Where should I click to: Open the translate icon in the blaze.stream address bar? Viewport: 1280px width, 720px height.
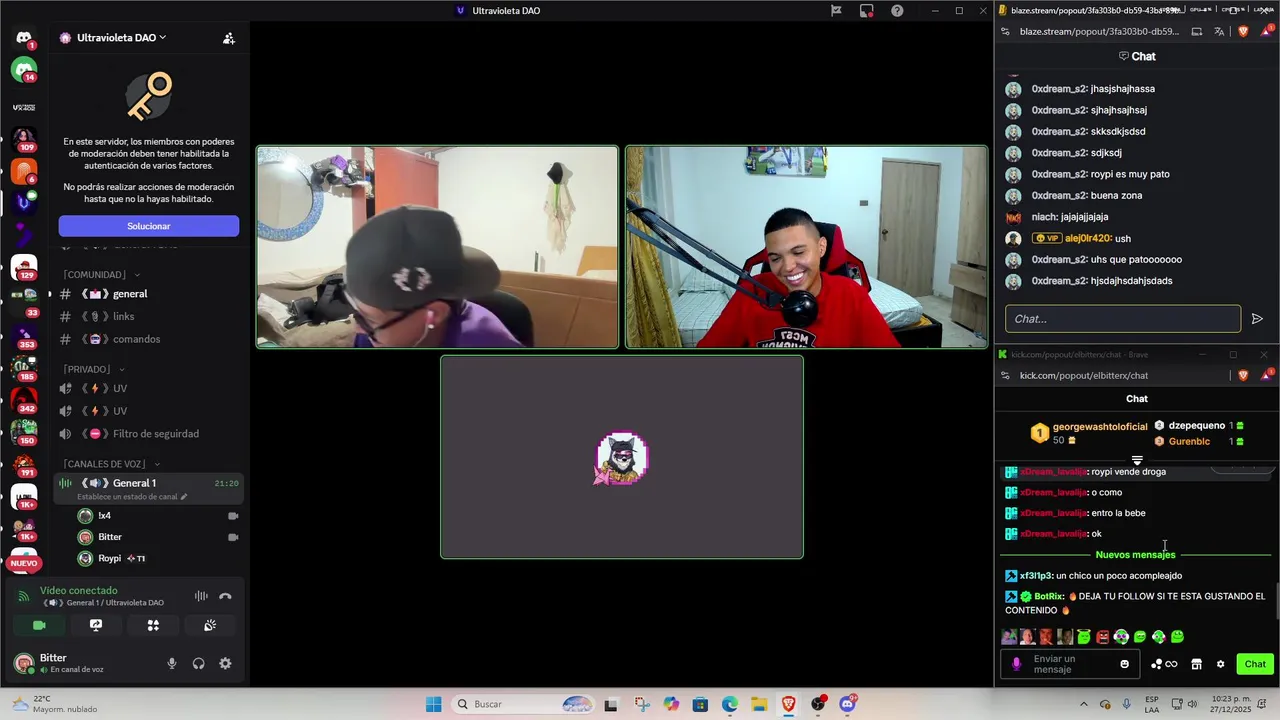[1219, 32]
